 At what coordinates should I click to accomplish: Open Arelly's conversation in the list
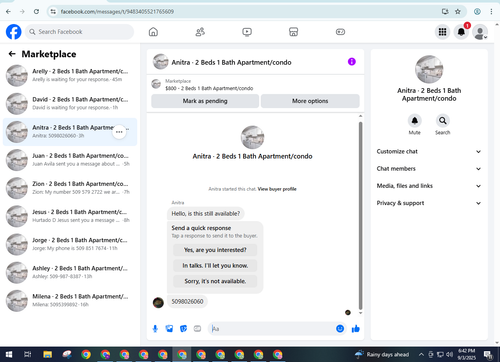pyautogui.click(x=70, y=75)
